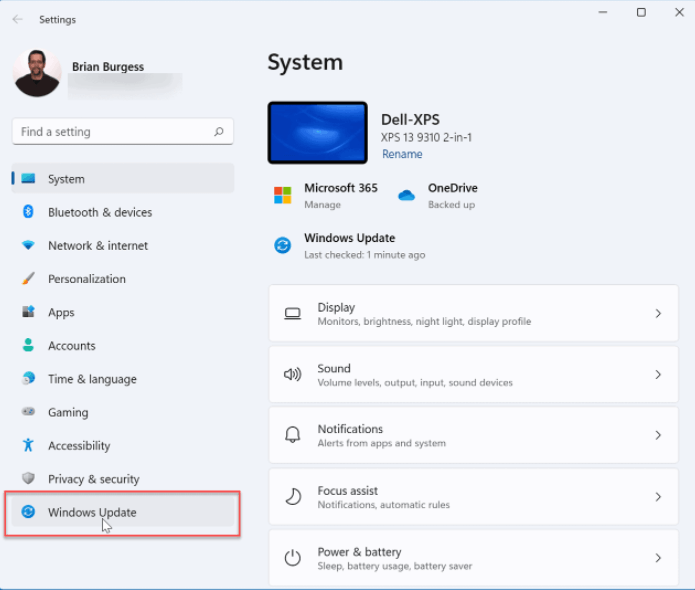
Task: Minimize the Settings window
Action: 603,12
